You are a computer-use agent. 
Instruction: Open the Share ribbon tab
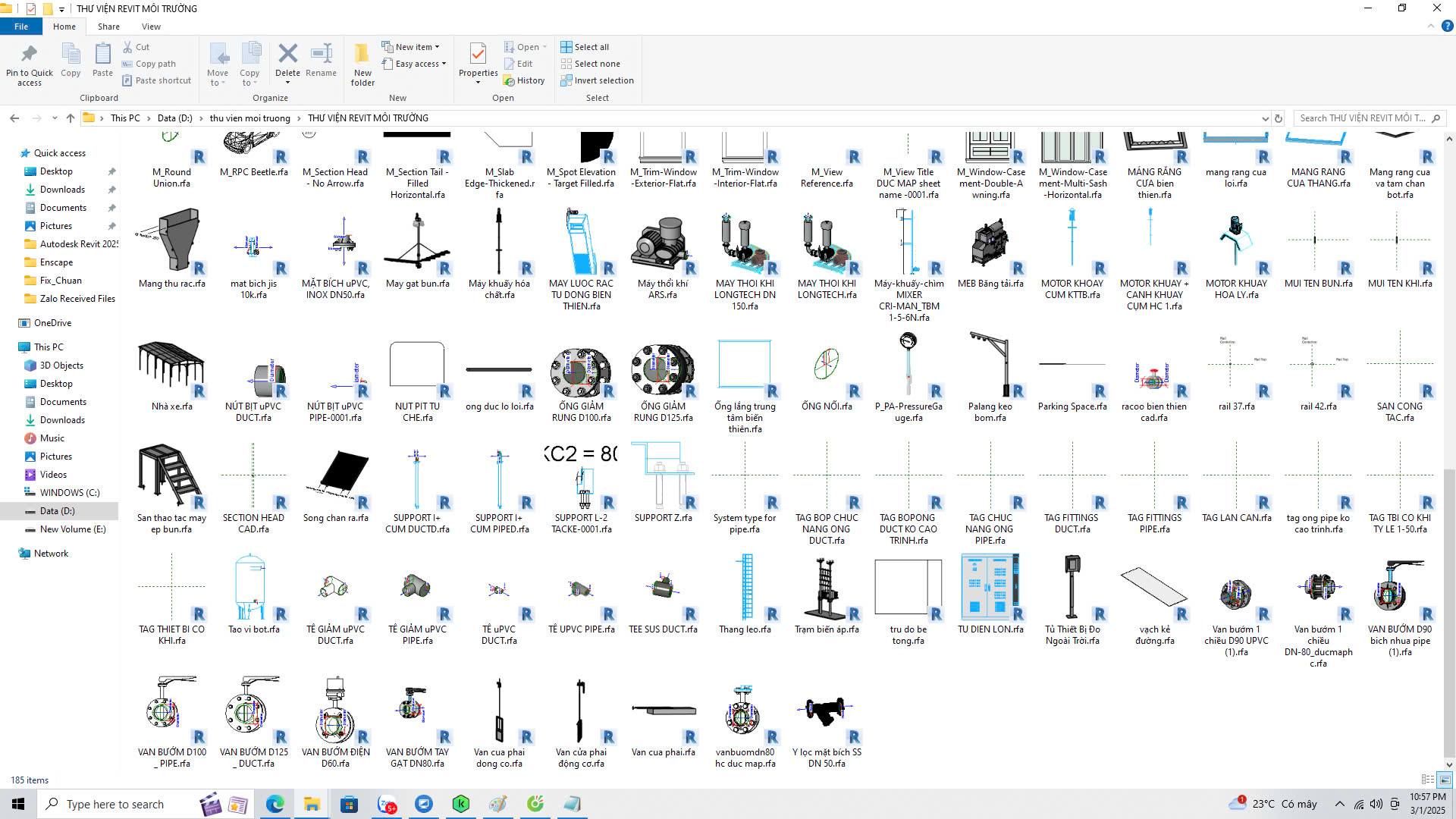click(108, 27)
